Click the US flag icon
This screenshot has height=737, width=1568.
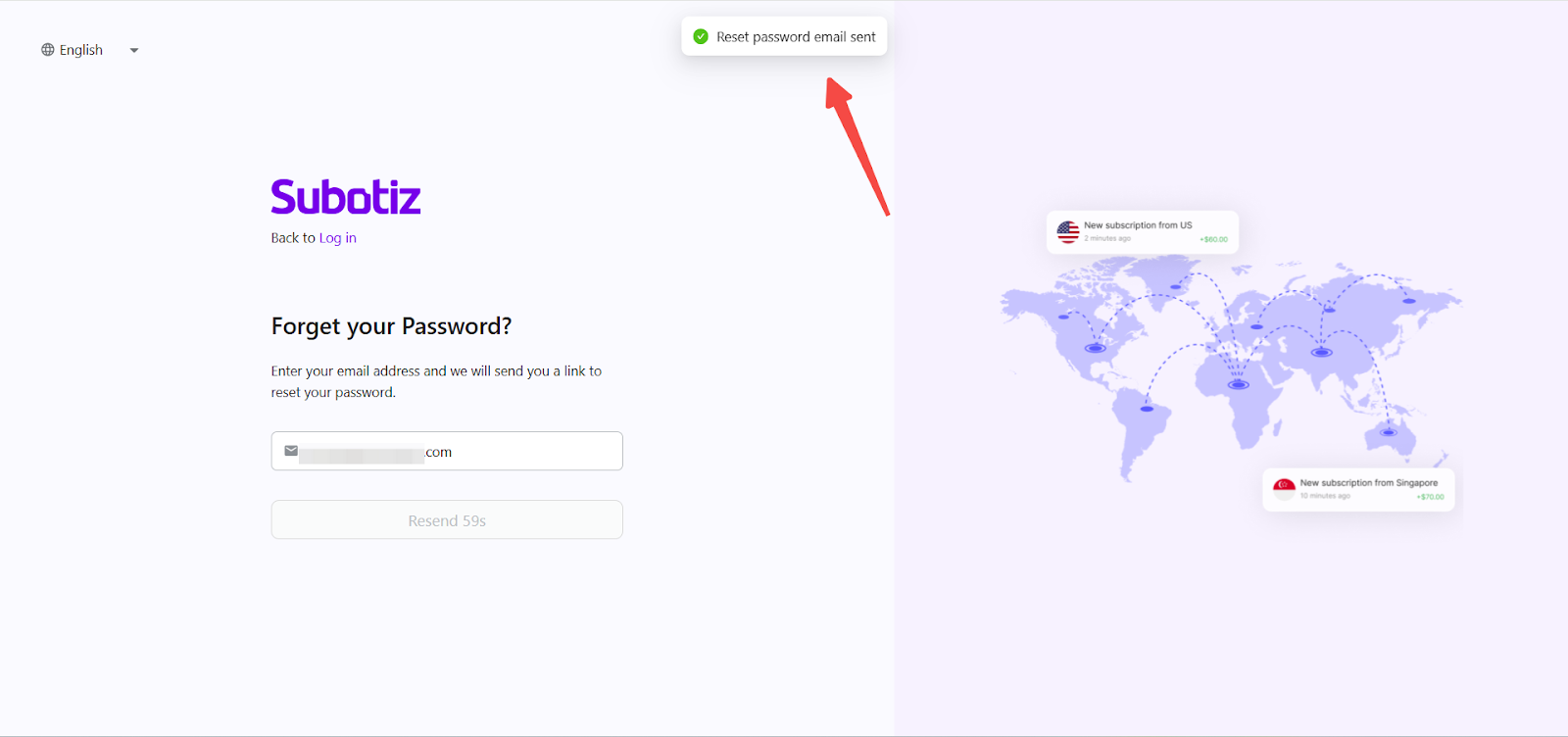1068,232
